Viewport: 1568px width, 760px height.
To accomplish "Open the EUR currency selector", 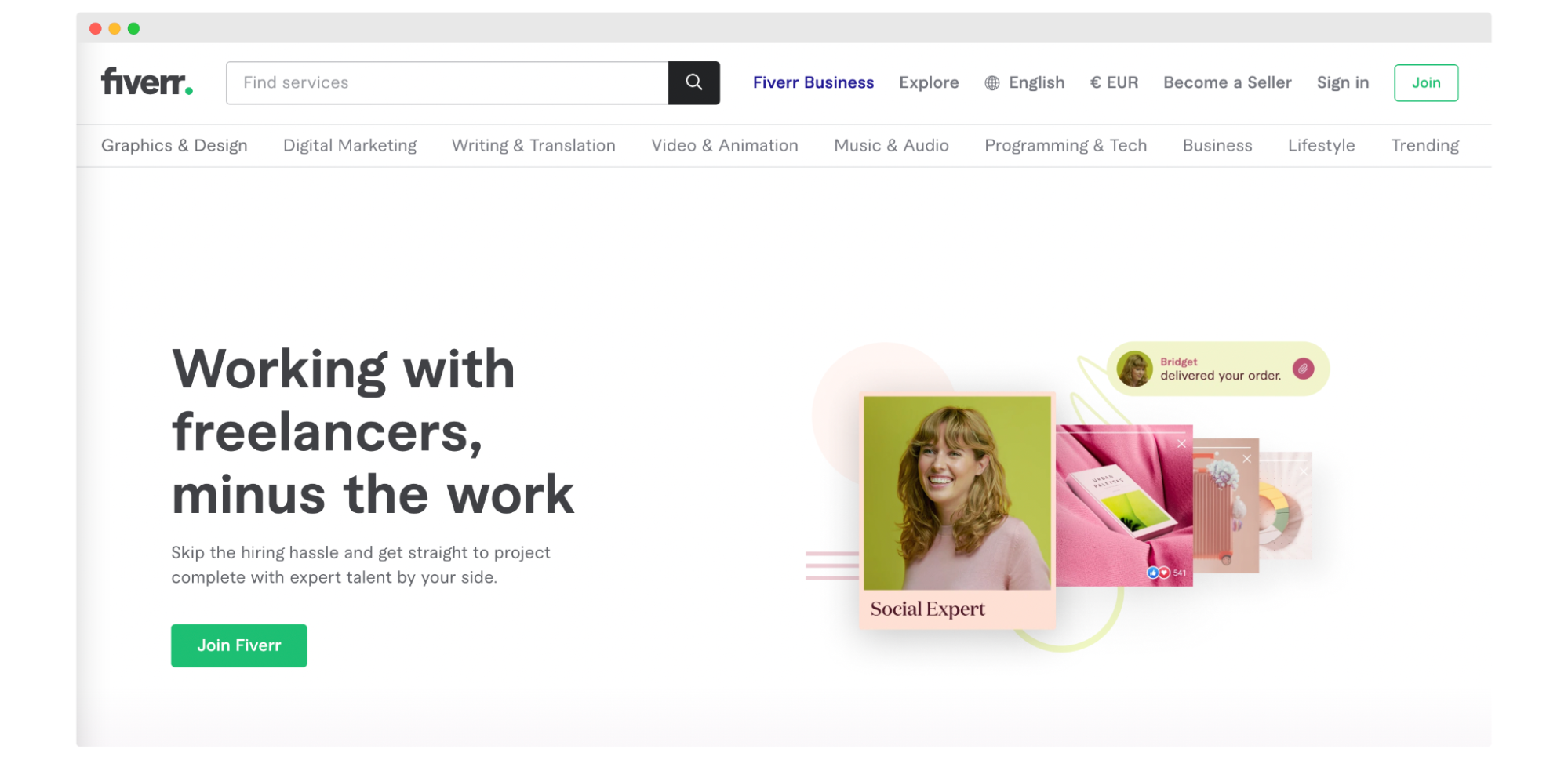I will click(1114, 82).
